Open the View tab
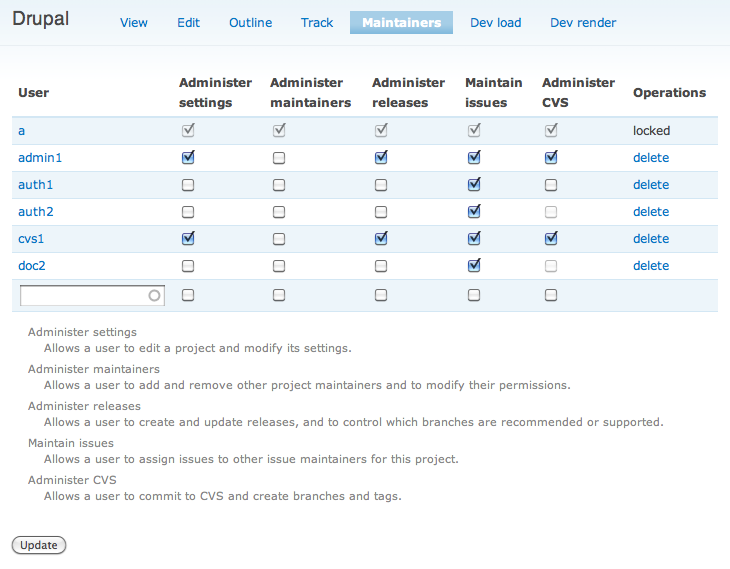The height and width of the screenshot is (569, 730). pyautogui.click(x=134, y=22)
